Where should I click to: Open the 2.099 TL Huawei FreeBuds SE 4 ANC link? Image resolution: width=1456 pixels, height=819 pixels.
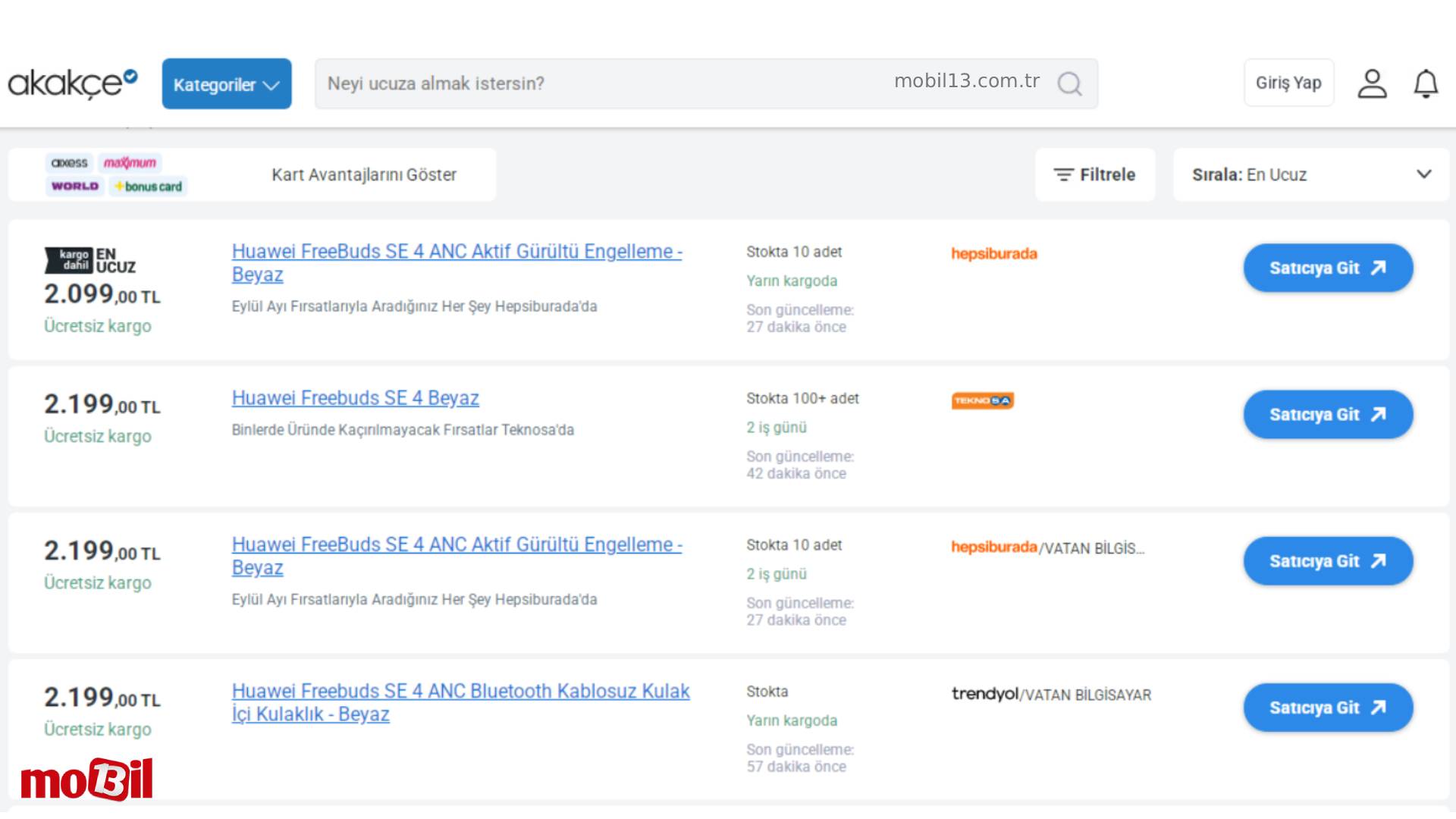[x=457, y=262]
